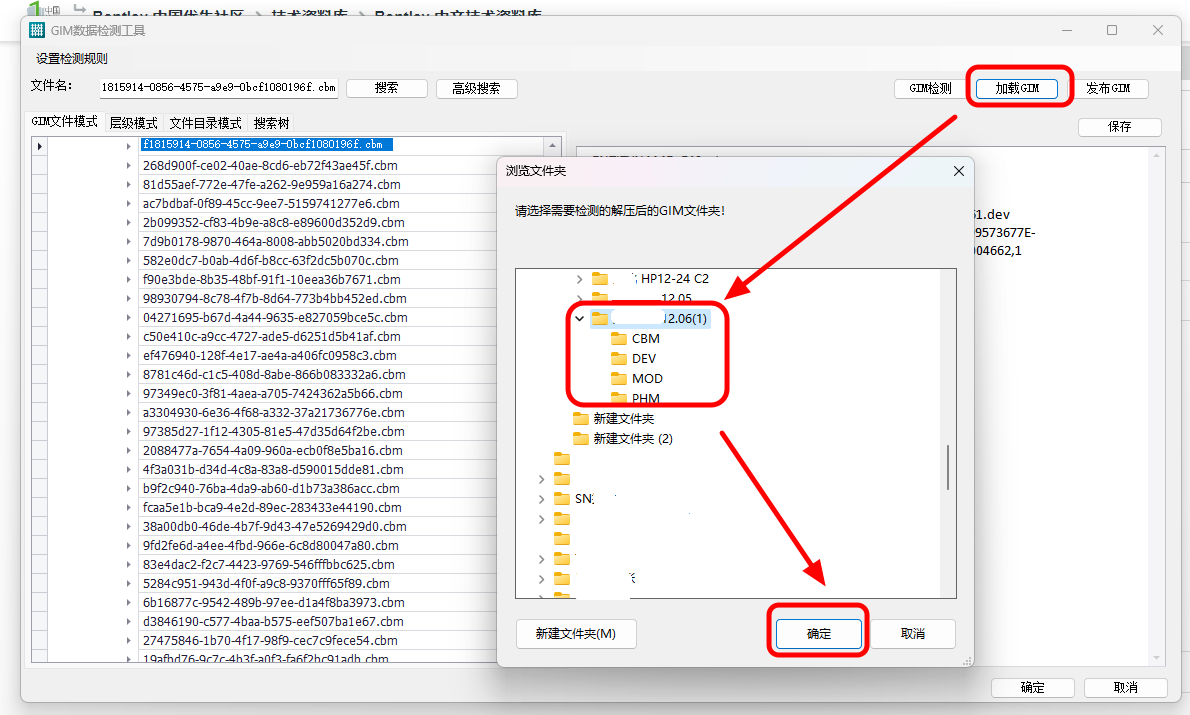Image resolution: width=1190 pixels, height=715 pixels.
Task: Select 83e4dac2-f2c7-4423-9769-546fffbbc625.cbm
Action: point(269,564)
